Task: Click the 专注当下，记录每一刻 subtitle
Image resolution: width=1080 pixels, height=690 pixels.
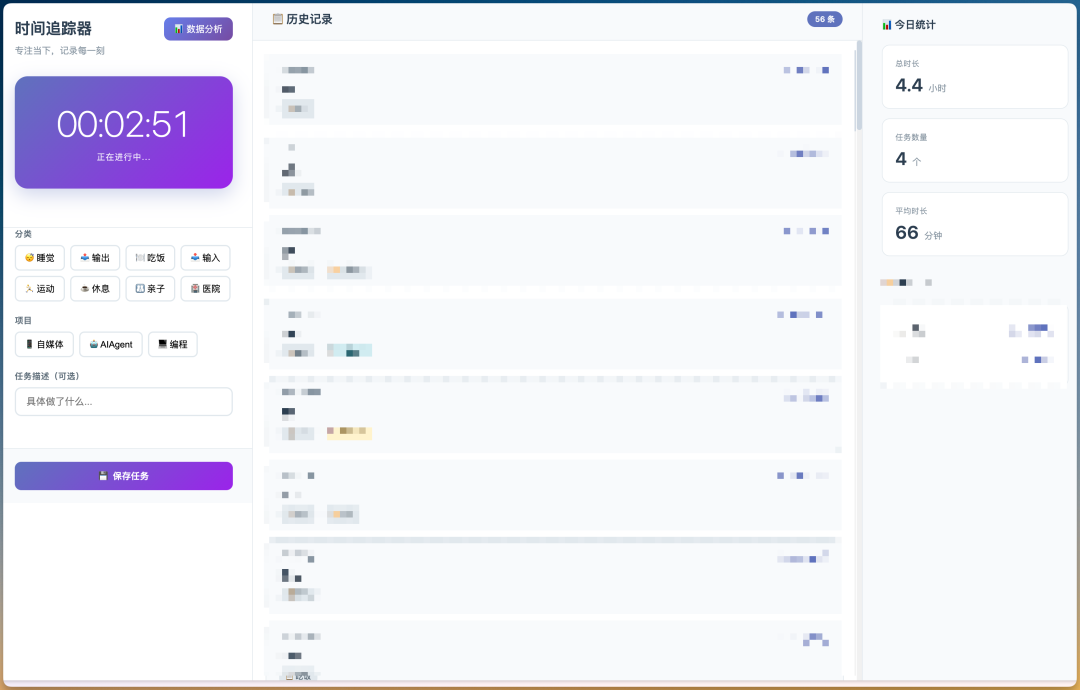Action: click(x=60, y=50)
